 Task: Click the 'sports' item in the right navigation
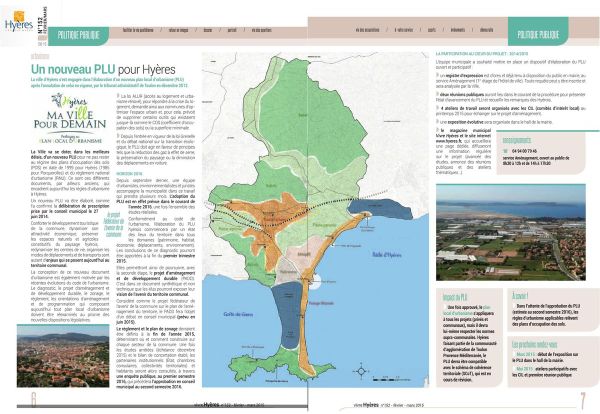tap(432, 30)
